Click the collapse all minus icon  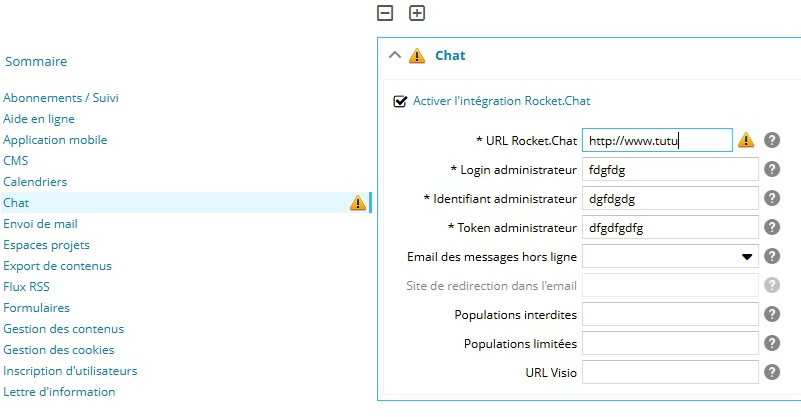pyautogui.click(x=385, y=13)
